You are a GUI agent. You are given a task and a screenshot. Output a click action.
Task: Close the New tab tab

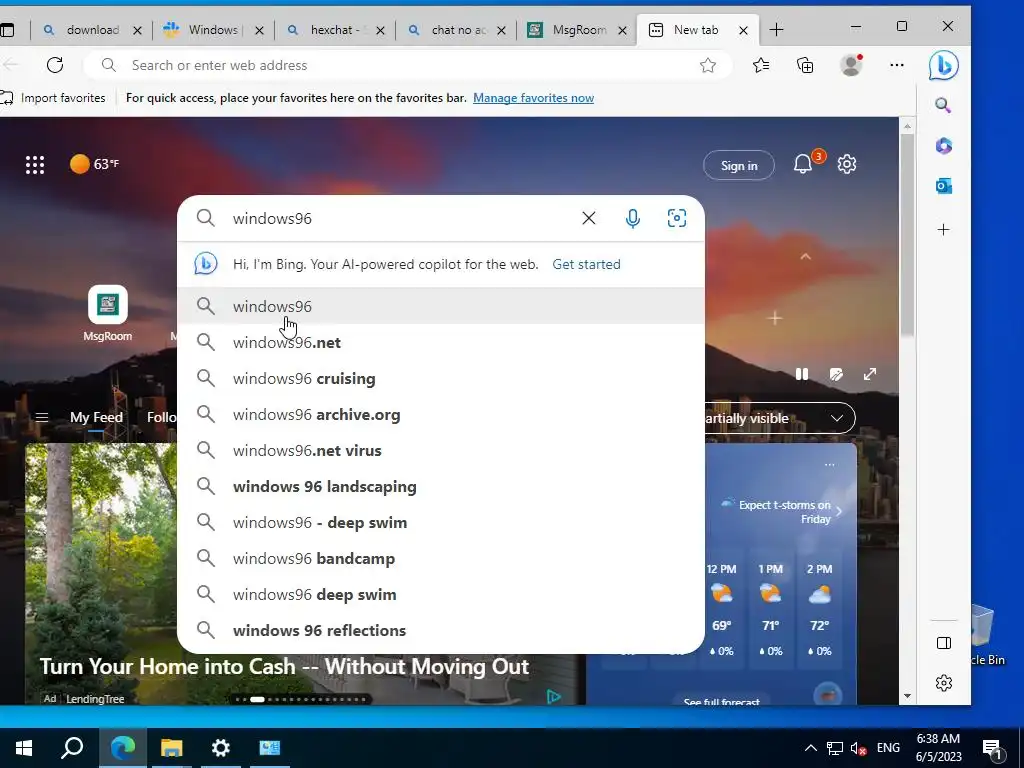tap(743, 30)
